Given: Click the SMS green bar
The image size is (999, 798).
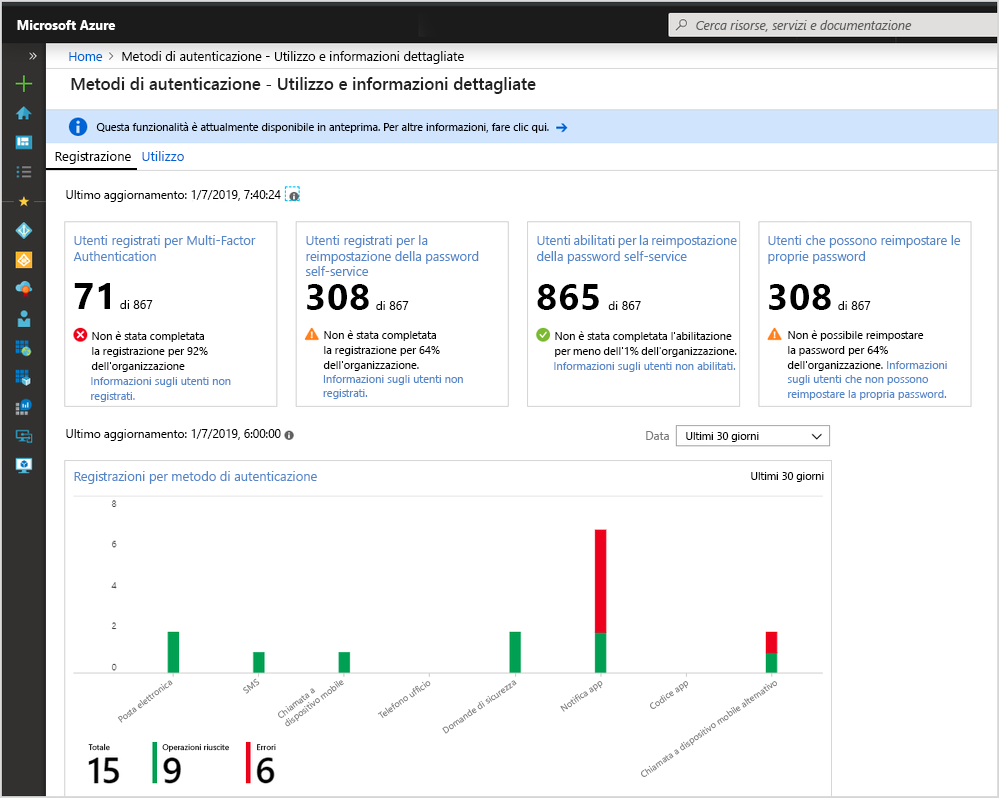Looking at the screenshot, I should tap(259, 662).
